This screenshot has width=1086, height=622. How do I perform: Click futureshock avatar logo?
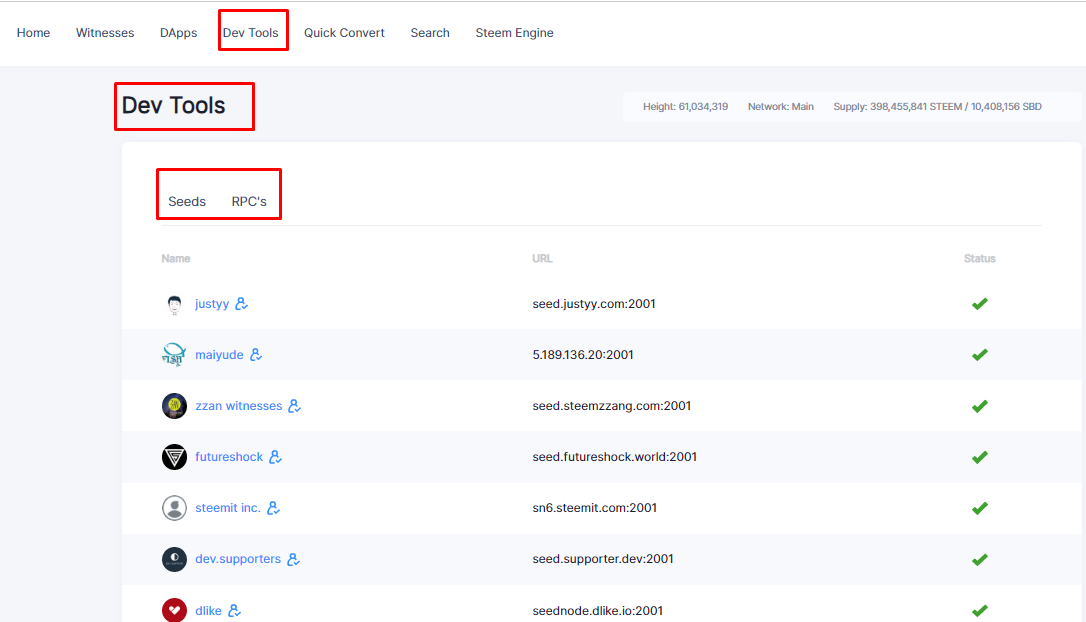point(174,457)
